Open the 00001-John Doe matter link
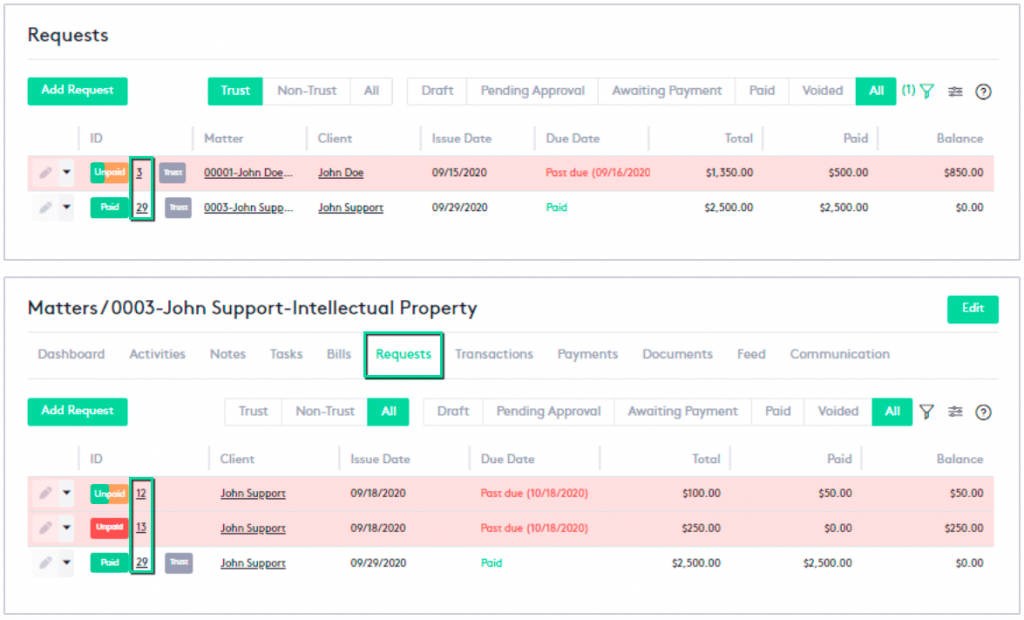The width and height of the screenshot is (1024, 620). tap(249, 173)
